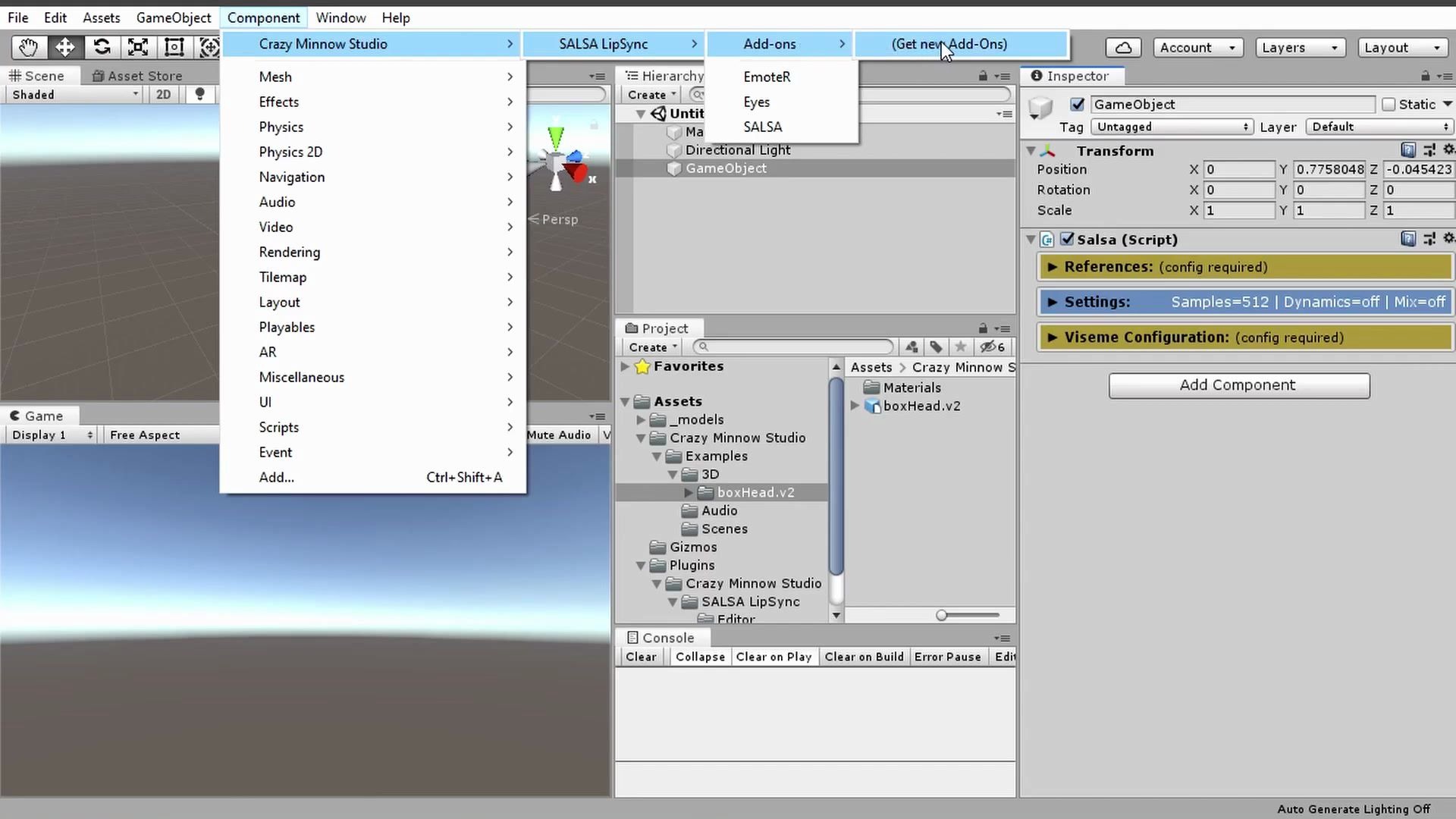Select the Move tool in the toolbar

[65, 47]
